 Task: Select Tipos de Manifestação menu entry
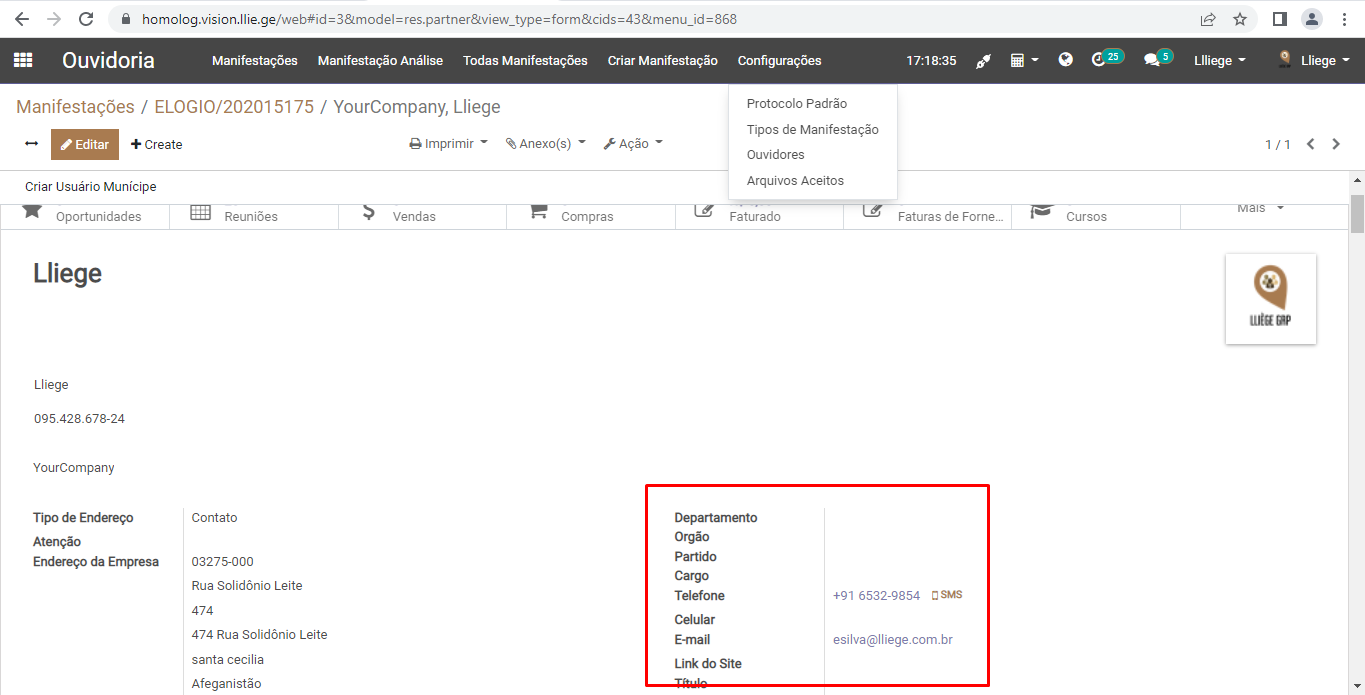pyautogui.click(x=812, y=129)
